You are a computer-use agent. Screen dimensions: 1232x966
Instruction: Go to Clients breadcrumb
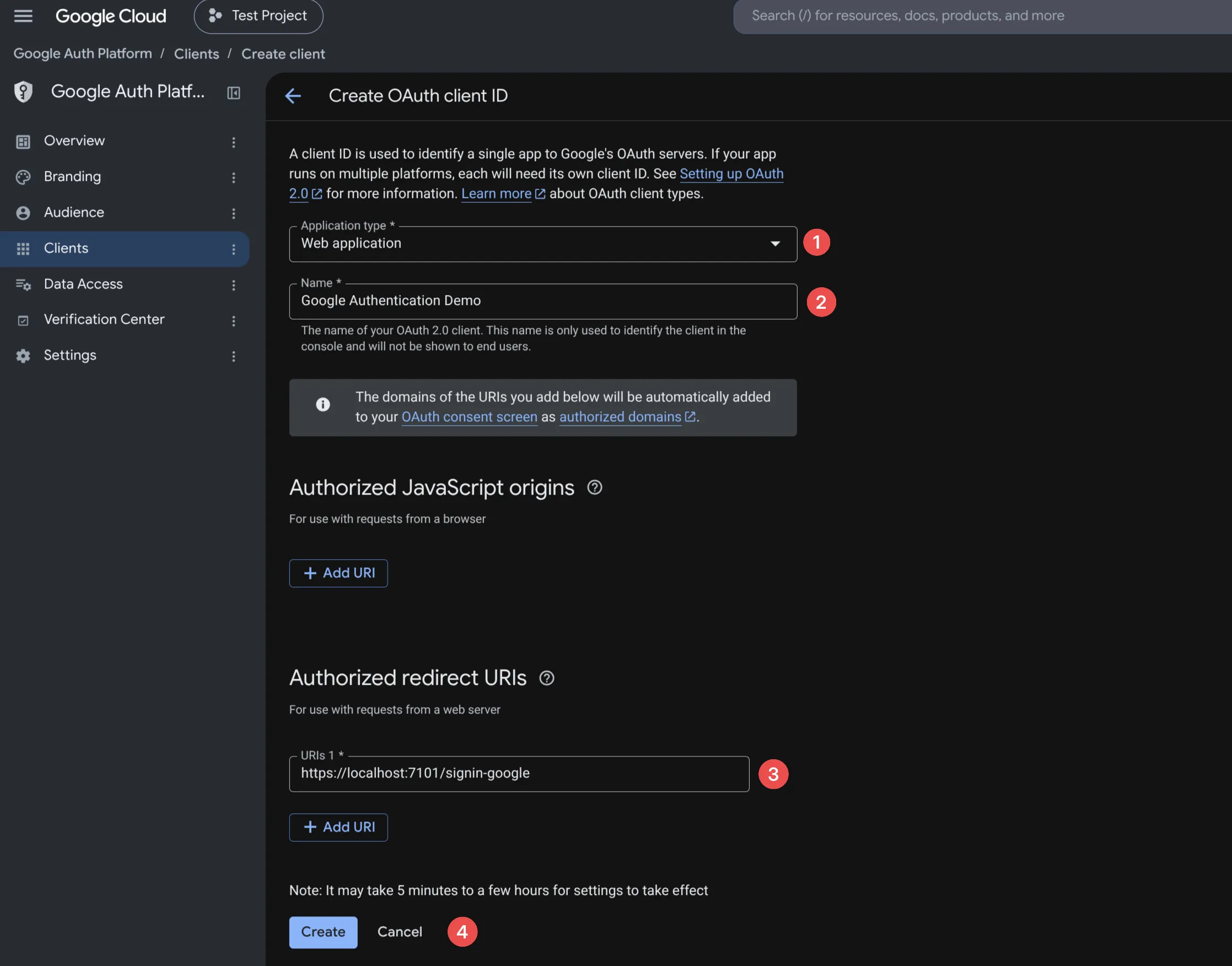click(x=196, y=53)
